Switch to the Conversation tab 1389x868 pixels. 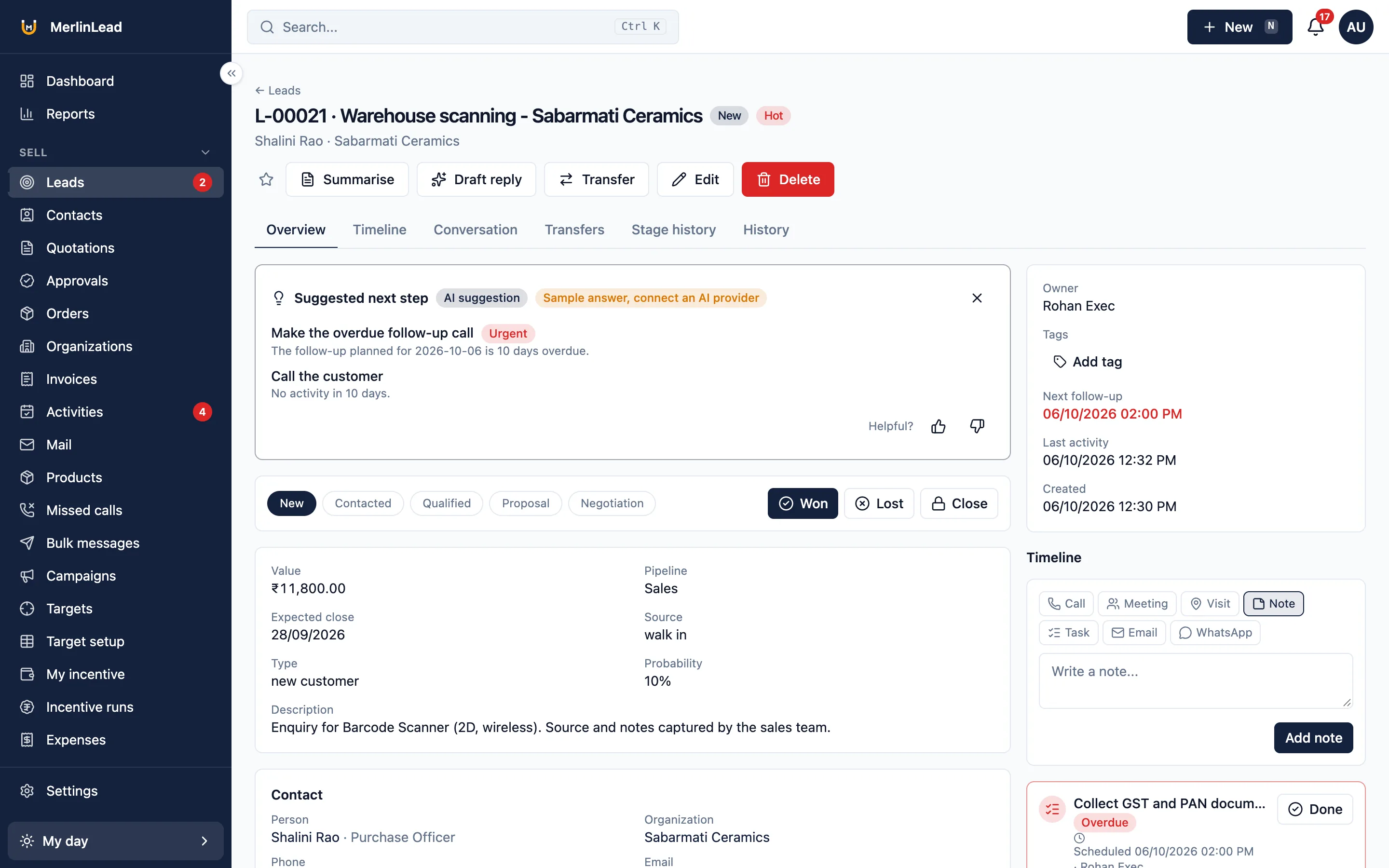(475, 230)
